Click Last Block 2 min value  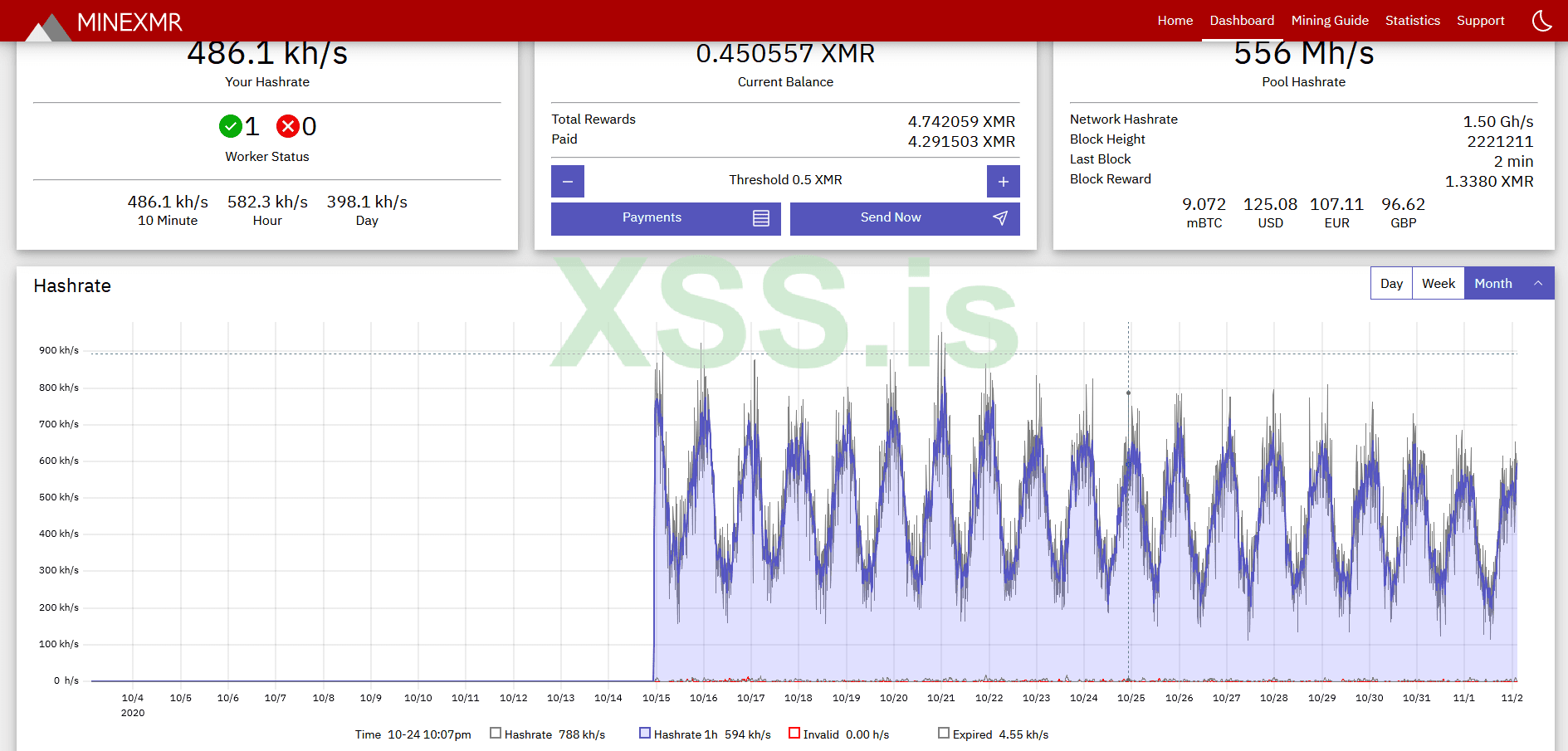click(x=1513, y=162)
